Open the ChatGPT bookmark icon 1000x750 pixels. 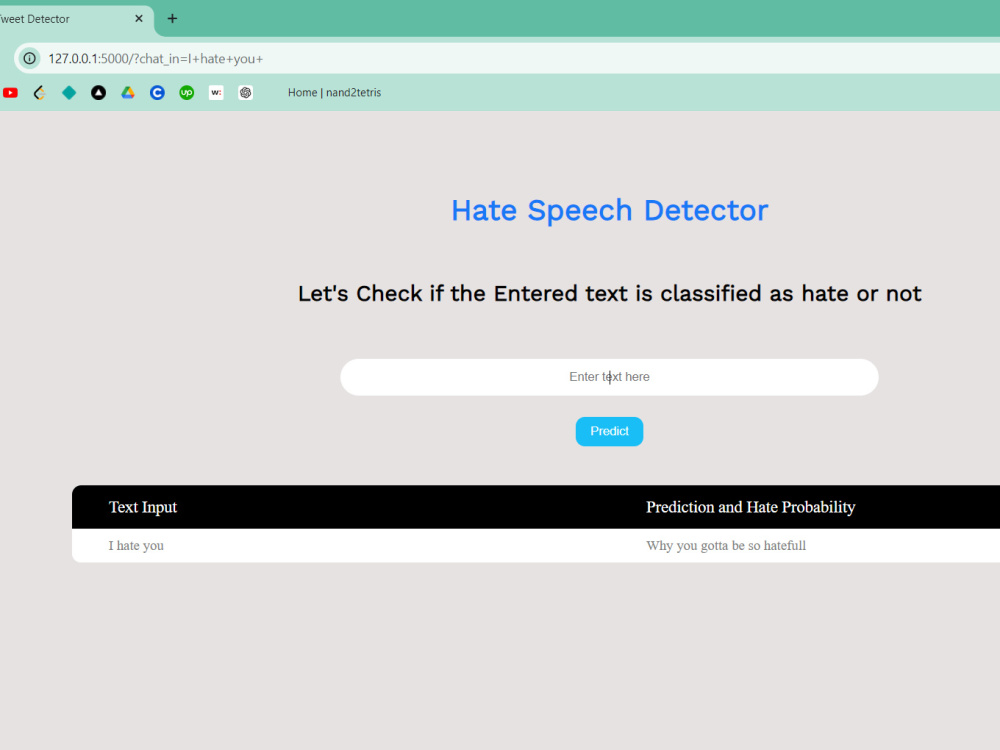coord(246,92)
